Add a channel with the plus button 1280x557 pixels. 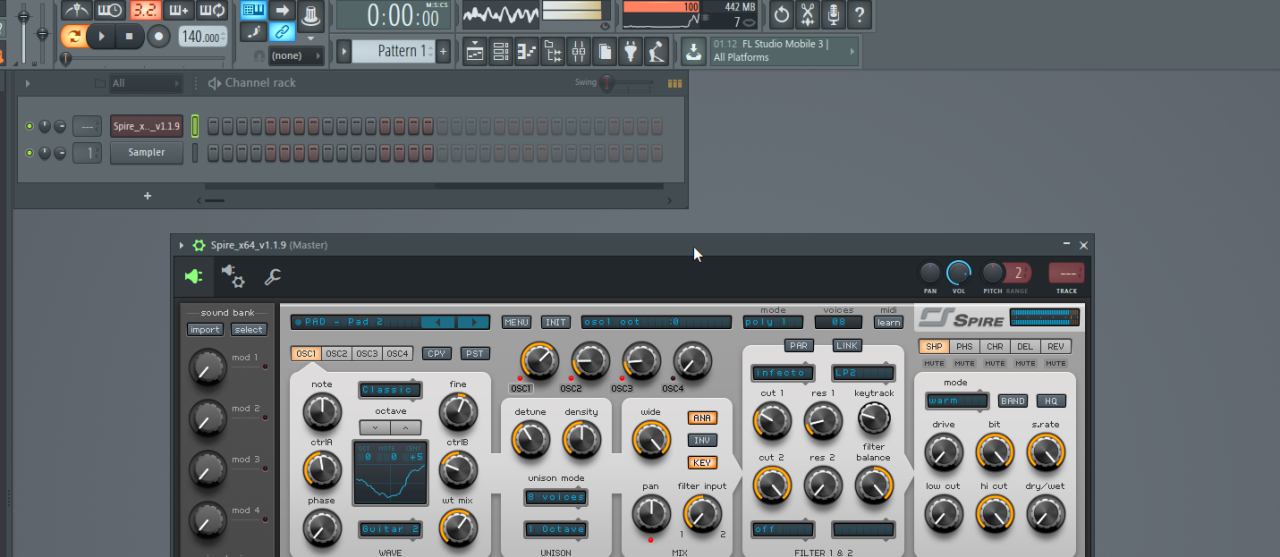click(148, 196)
